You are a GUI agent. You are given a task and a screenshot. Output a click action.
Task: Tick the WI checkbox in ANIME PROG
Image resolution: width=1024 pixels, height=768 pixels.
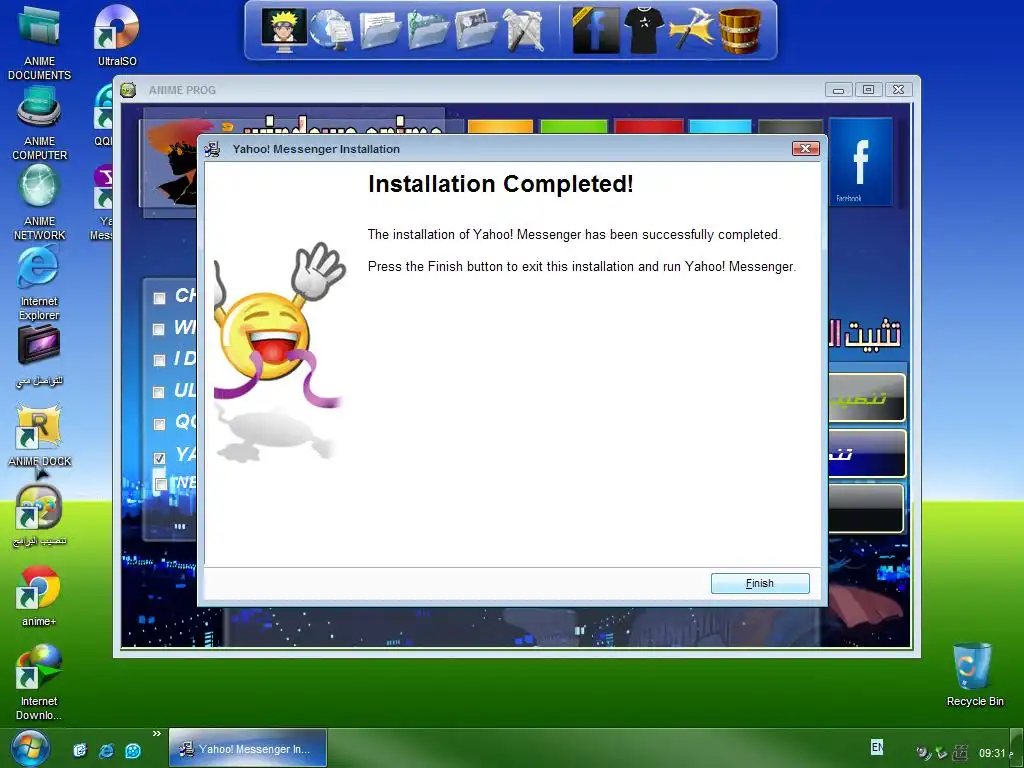[159, 329]
